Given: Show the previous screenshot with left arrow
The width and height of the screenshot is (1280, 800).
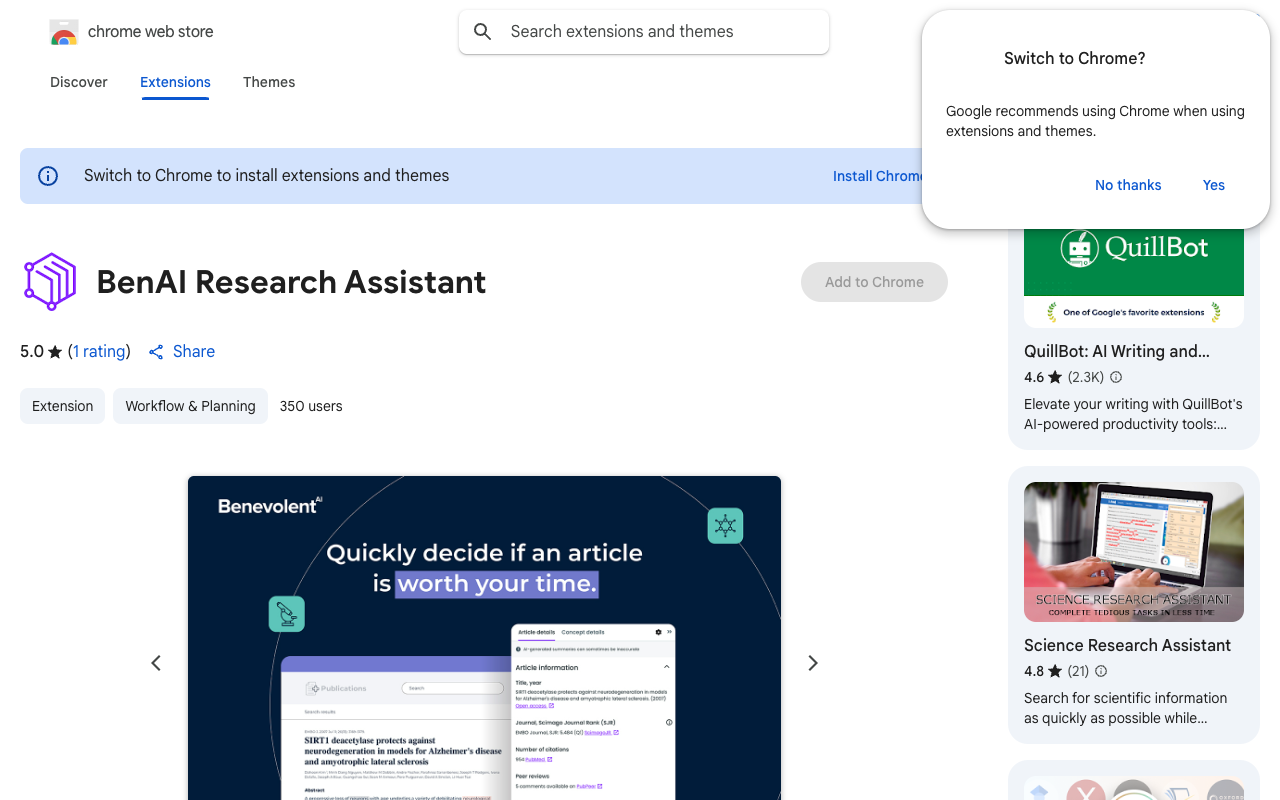Looking at the screenshot, I should 156,663.
